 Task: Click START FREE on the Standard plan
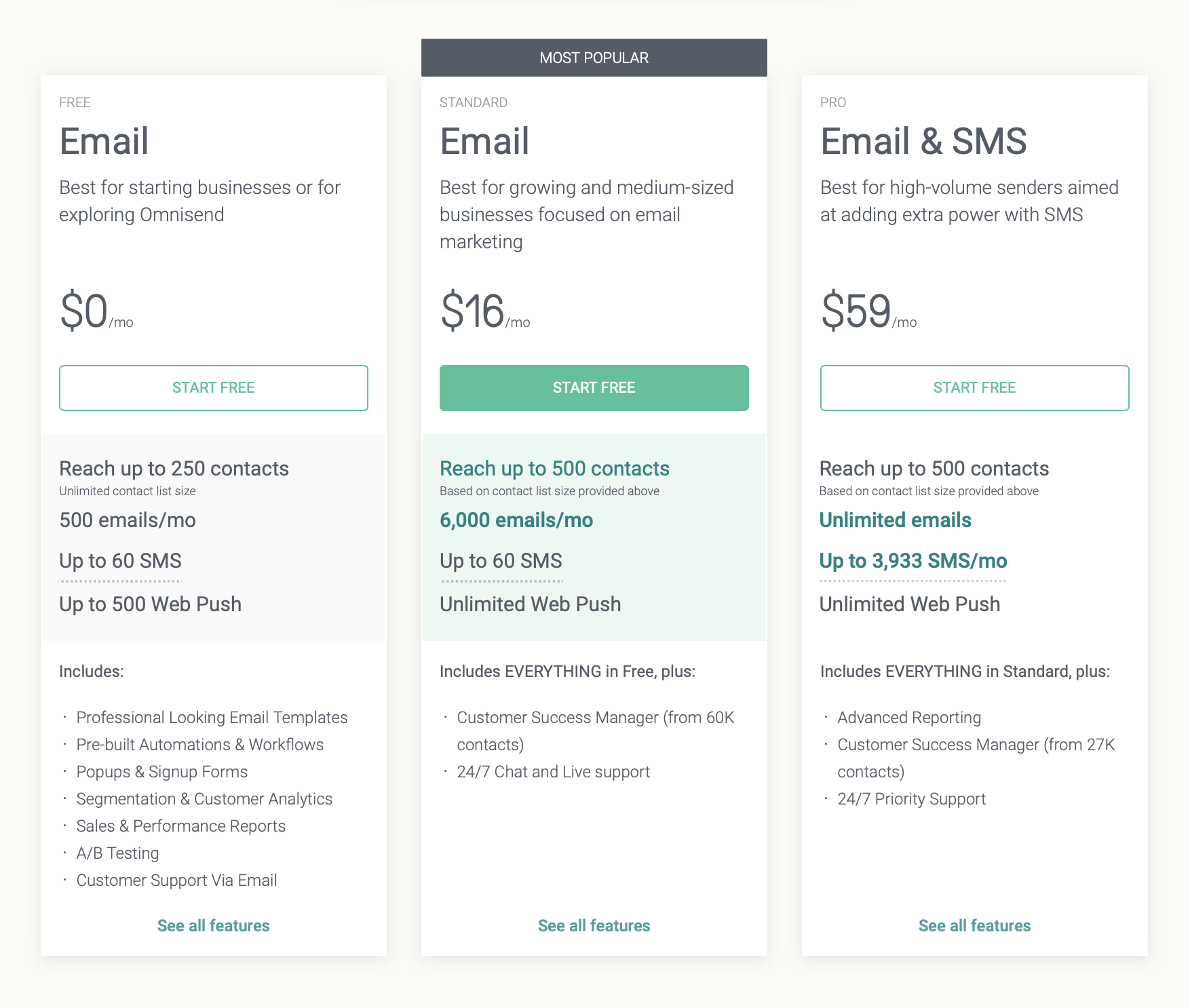click(x=594, y=388)
